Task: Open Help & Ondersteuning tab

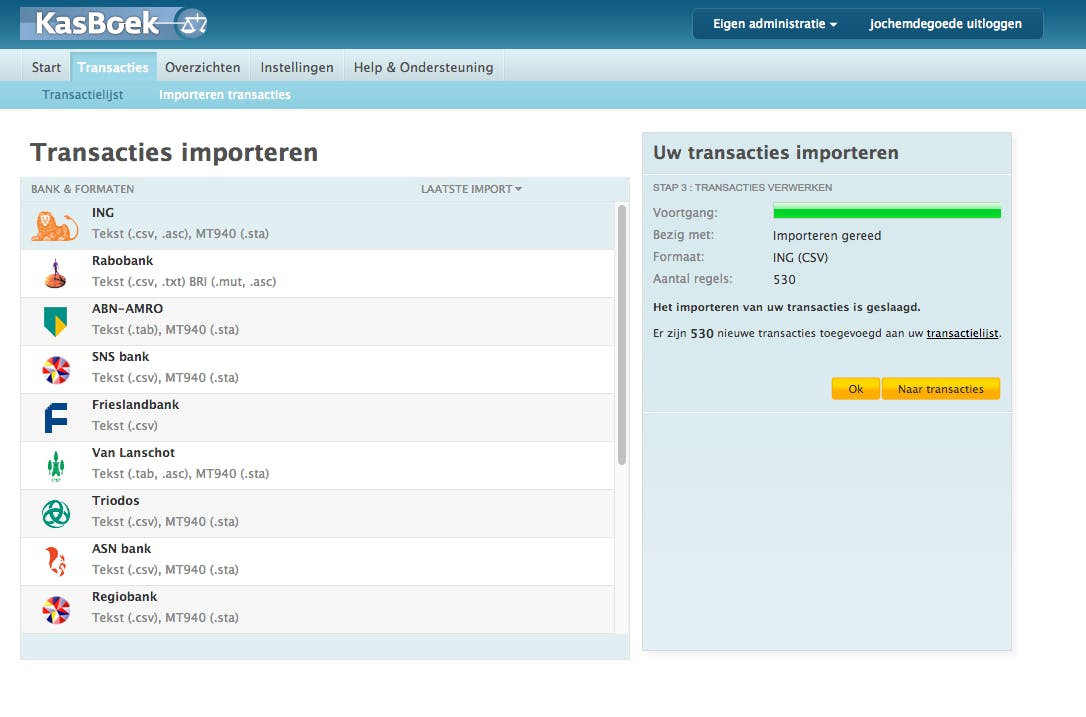Action: click(424, 67)
